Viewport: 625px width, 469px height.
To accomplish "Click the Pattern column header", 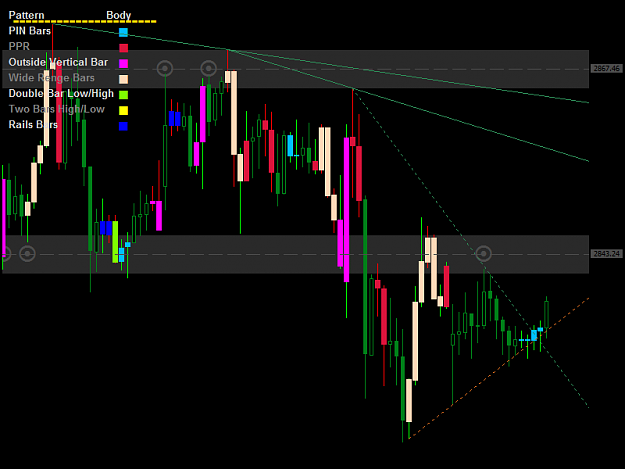I will pyautogui.click(x=26, y=15).
